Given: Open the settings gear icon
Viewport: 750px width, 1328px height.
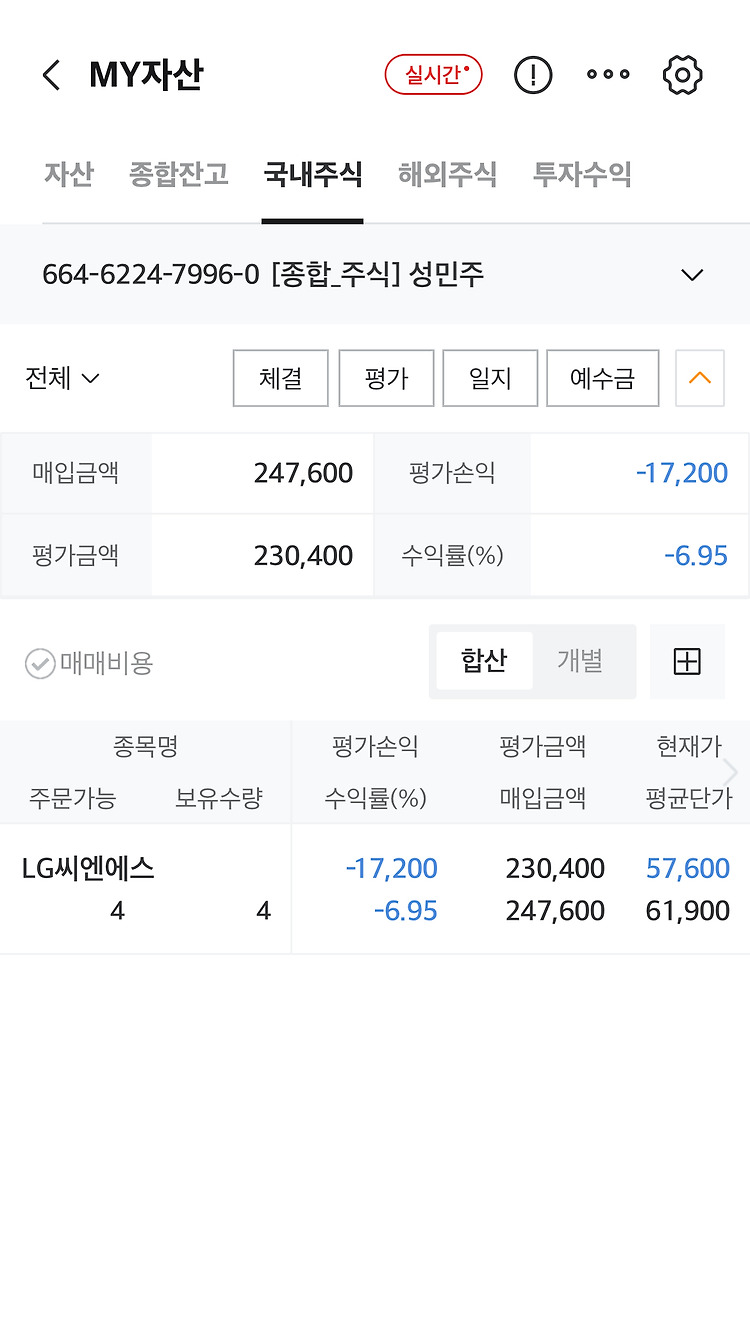Looking at the screenshot, I should [x=683, y=75].
